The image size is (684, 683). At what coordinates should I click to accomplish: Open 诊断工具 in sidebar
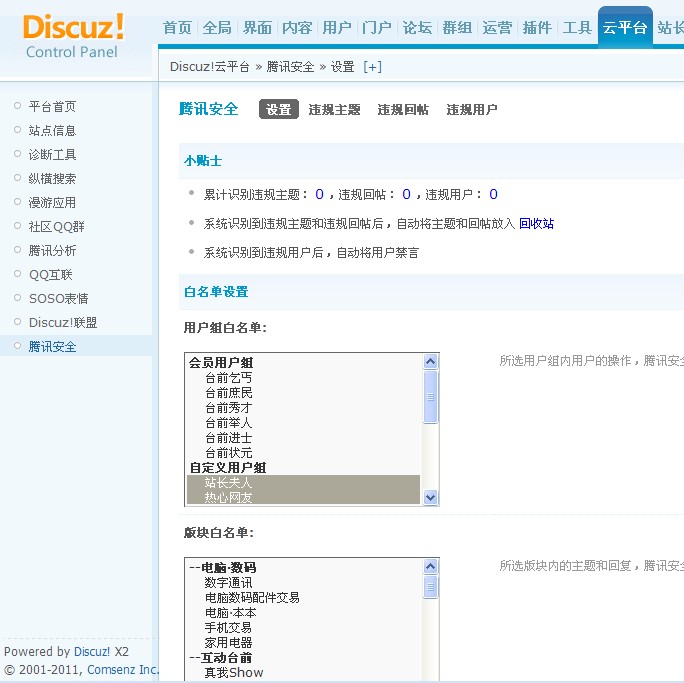tap(52, 154)
